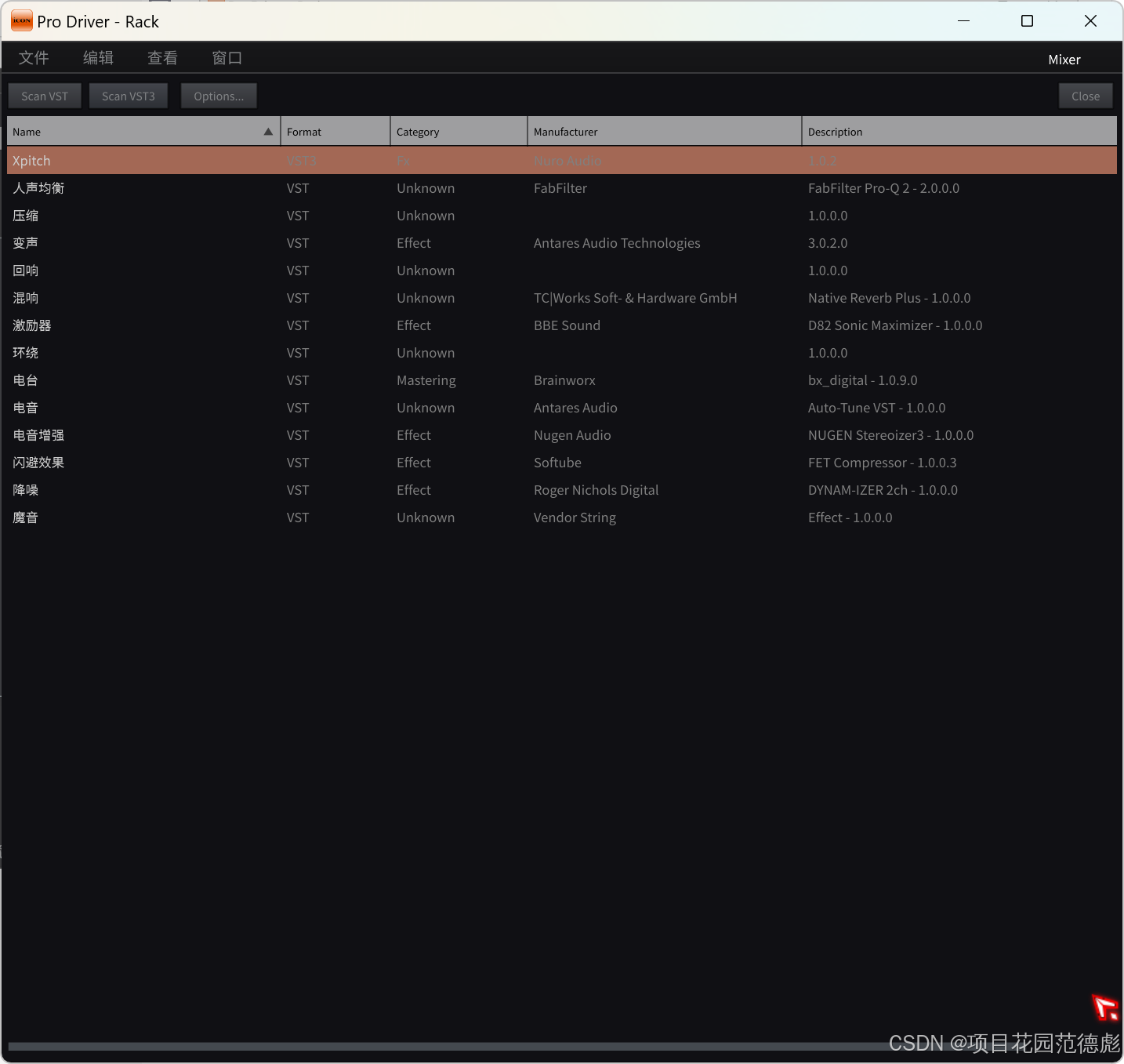Select the 激励器 plugin row
The height and width of the screenshot is (1064, 1124).
click(x=562, y=325)
